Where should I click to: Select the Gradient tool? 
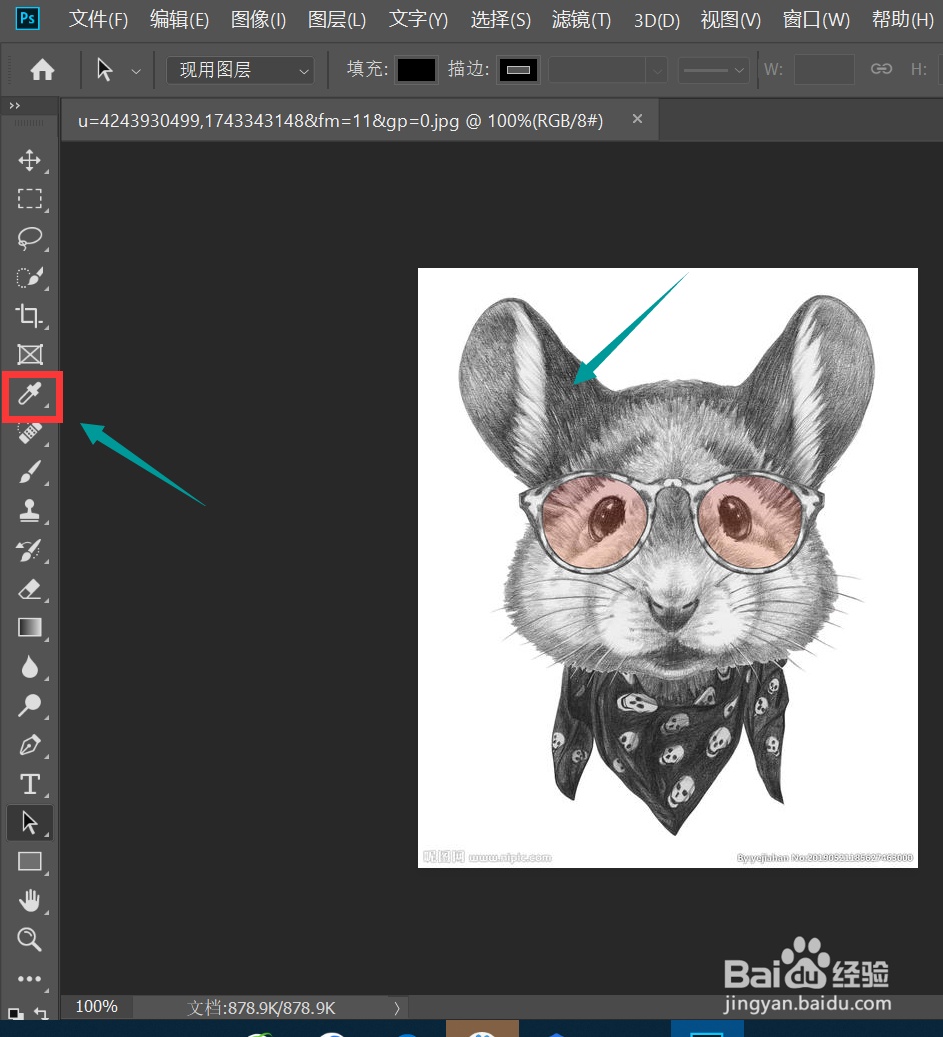[x=30, y=628]
